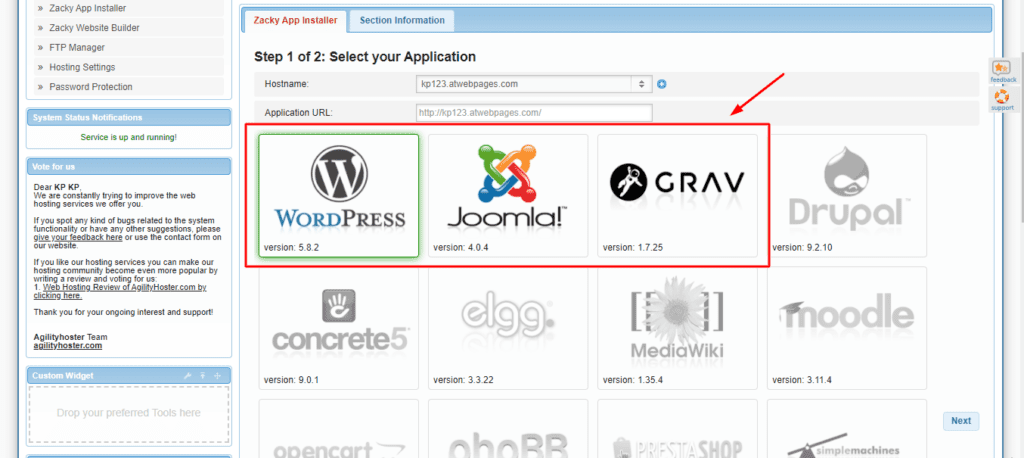This screenshot has width=1024, height=458.
Task: Select the WordPress application tile
Action: pos(338,195)
